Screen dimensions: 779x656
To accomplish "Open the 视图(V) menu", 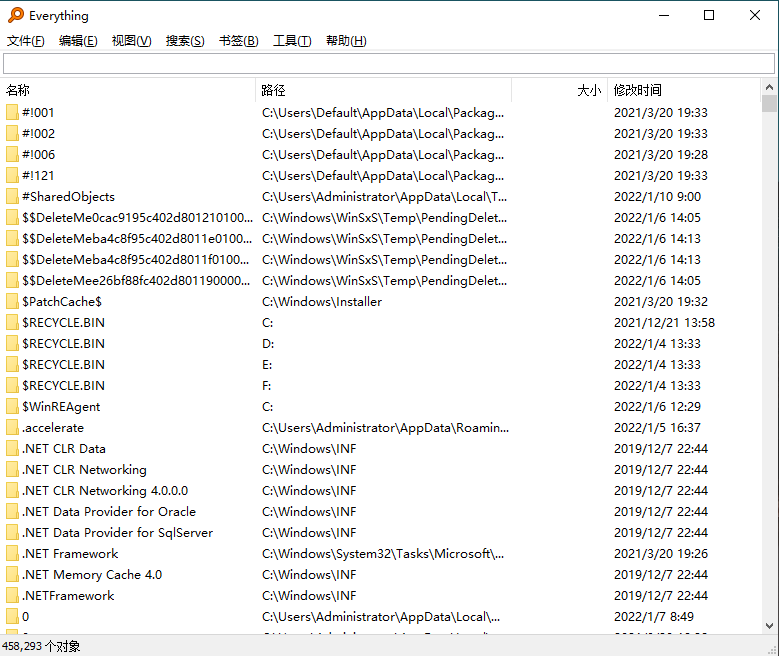I will (131, 41).
